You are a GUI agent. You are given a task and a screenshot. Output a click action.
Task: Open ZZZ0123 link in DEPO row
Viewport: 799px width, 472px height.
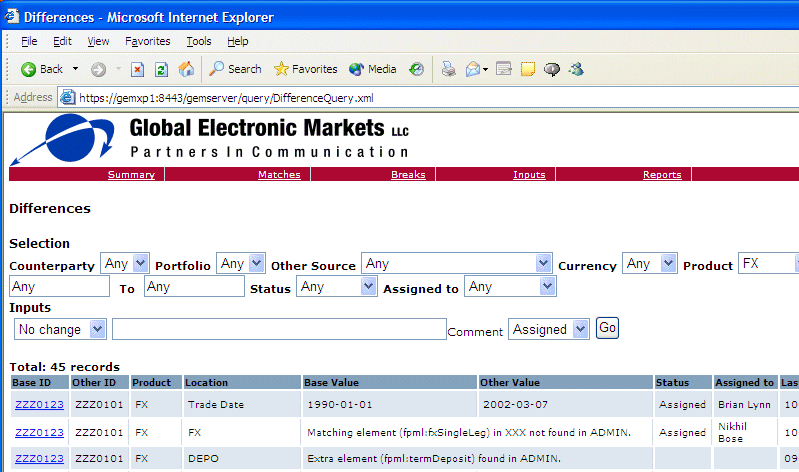pos(39,459)
